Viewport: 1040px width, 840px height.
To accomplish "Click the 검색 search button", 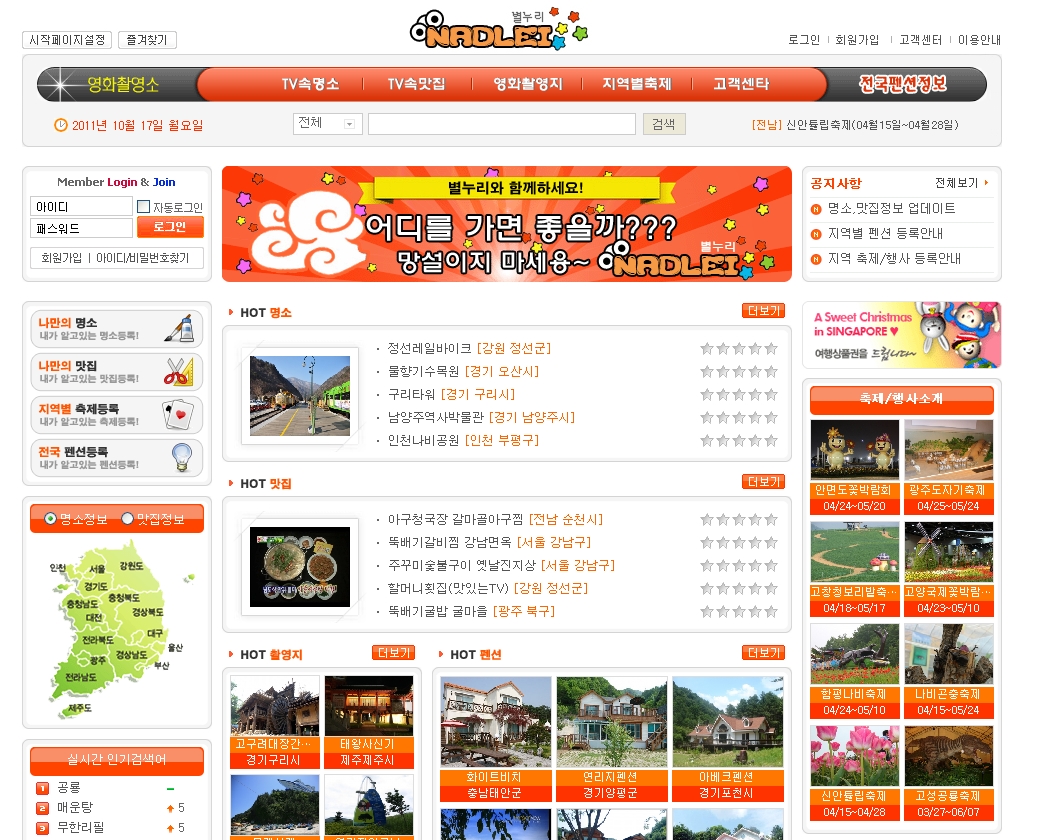I will tap(663, 124).
